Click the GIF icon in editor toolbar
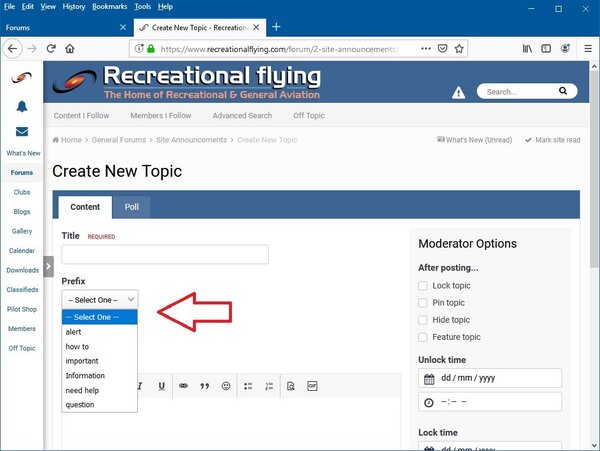The width and height of the screenshot is (600, 451). 312,385
